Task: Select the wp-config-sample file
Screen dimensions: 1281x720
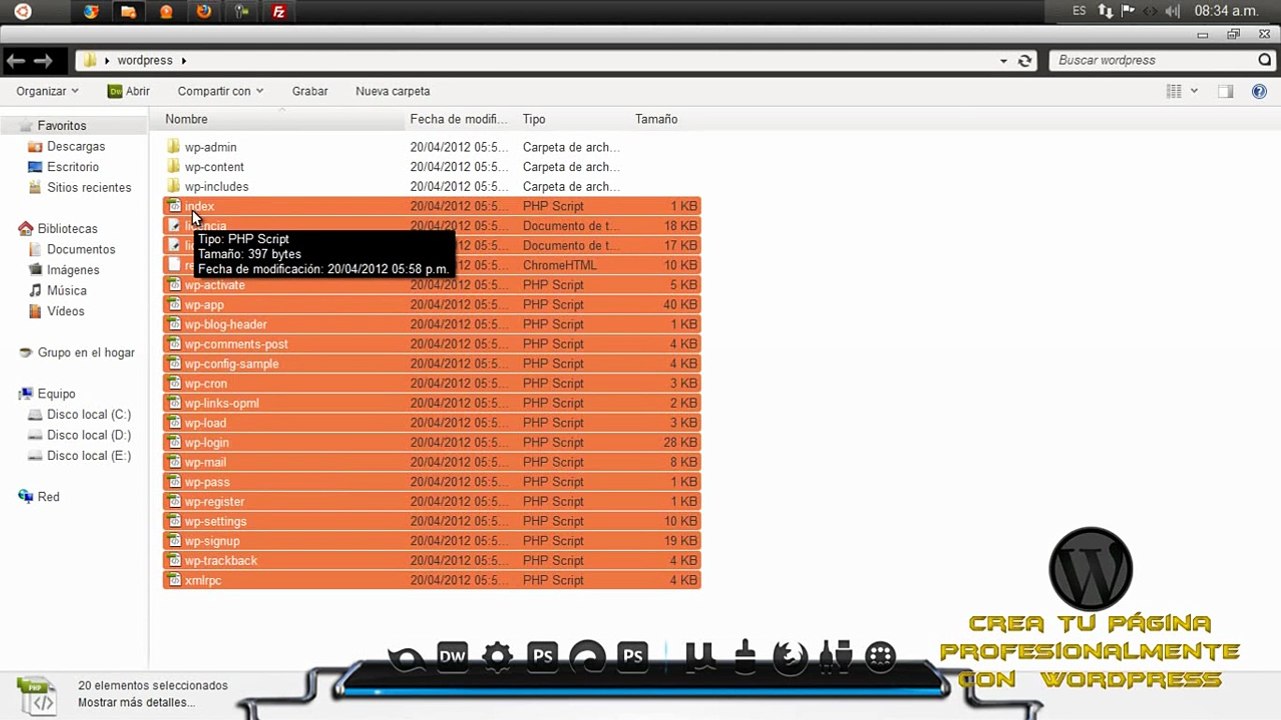Action: (432, 364)
